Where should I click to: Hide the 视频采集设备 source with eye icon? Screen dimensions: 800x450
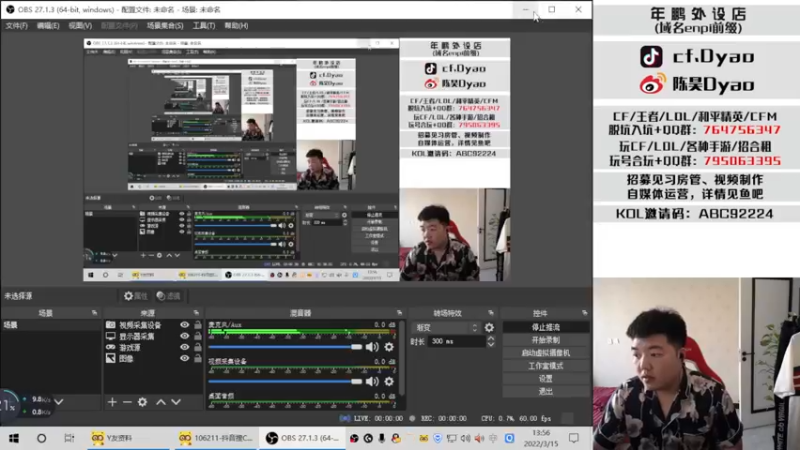[x=185, y=325]
